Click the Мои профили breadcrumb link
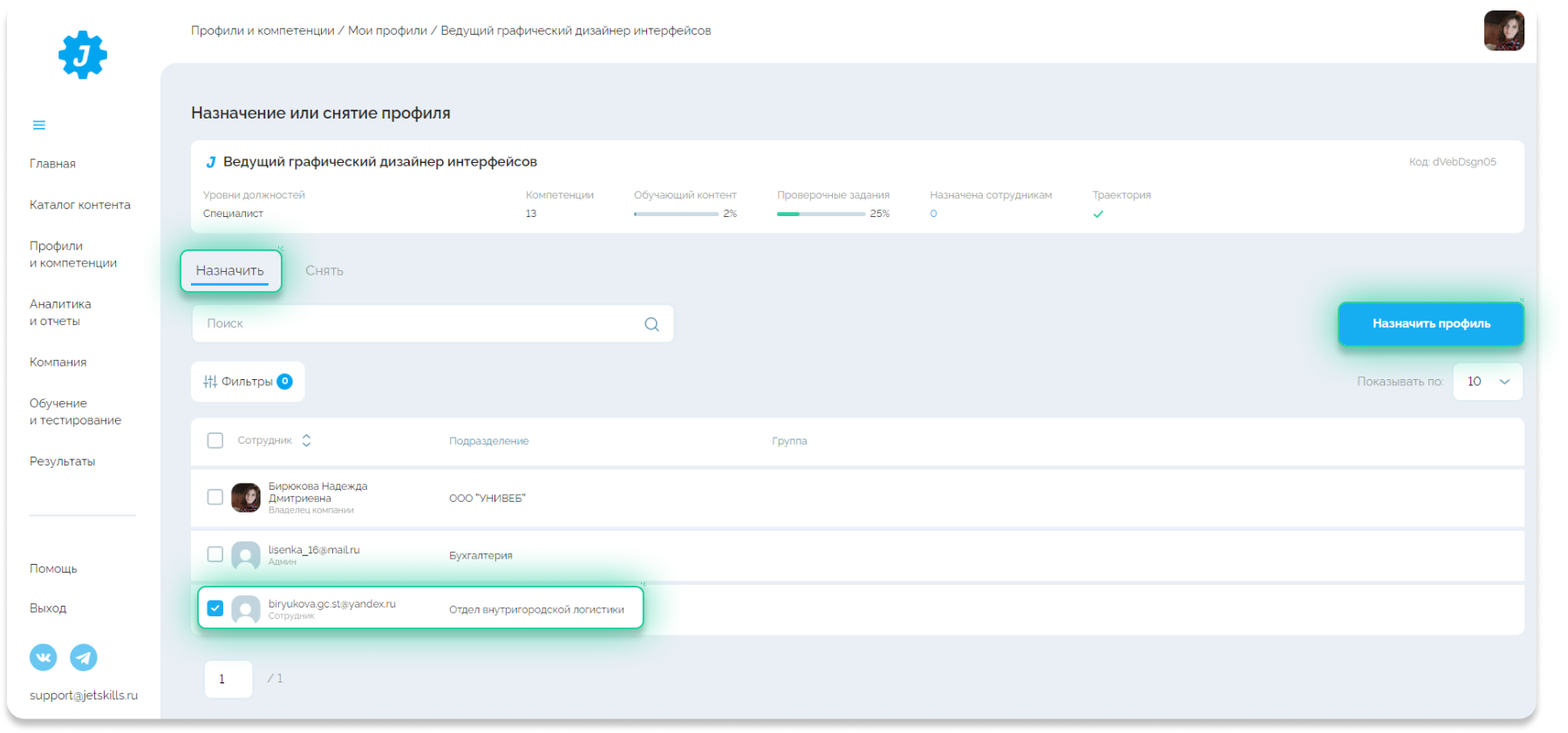The height and width of the screenshot is (733, 1568). 387,31
